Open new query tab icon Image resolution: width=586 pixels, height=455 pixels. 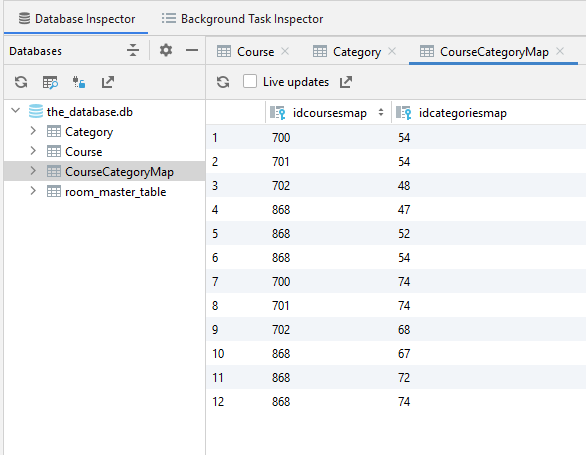click(x=50, y=82)
